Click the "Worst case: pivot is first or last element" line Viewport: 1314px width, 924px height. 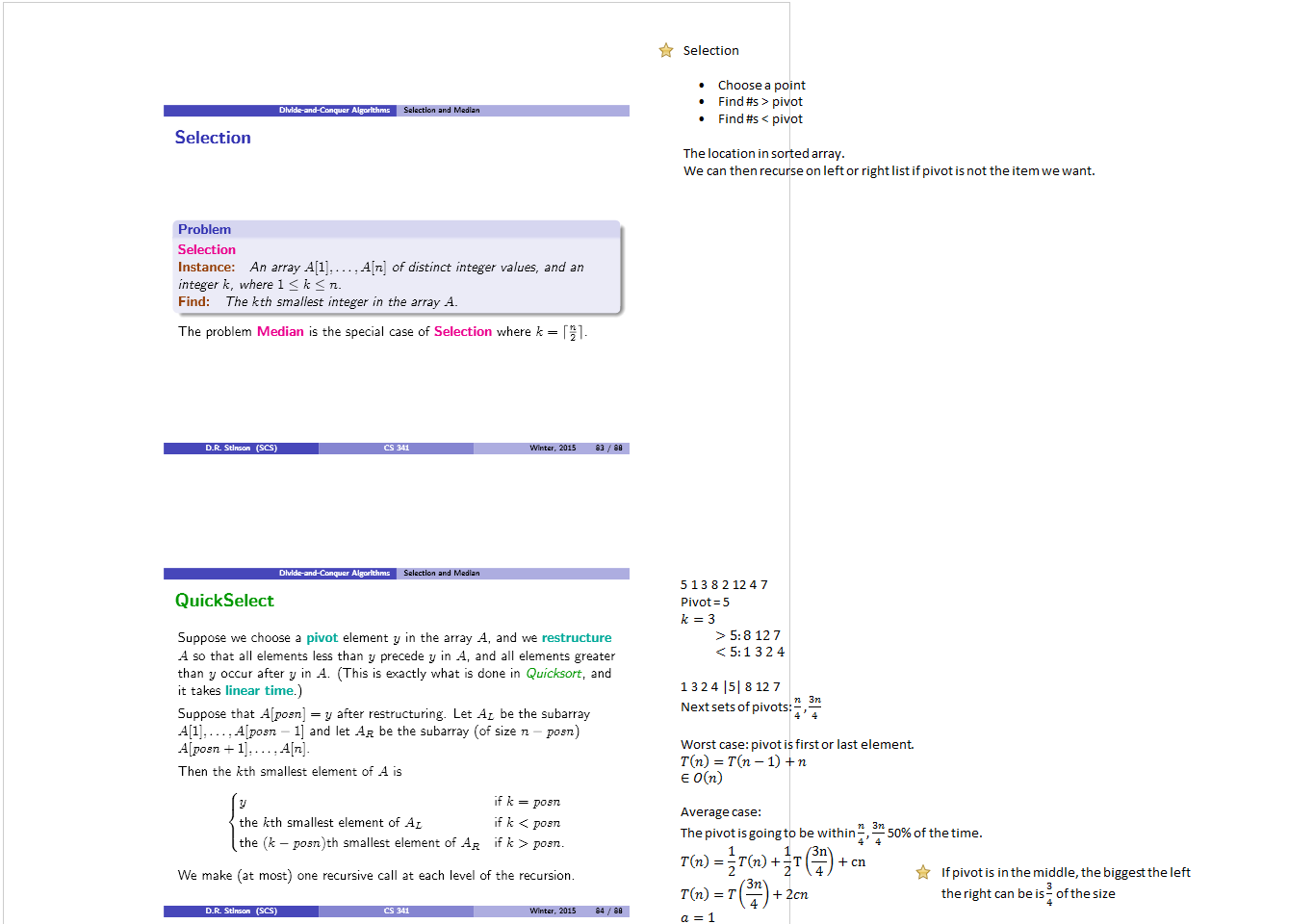pos(796,745)
